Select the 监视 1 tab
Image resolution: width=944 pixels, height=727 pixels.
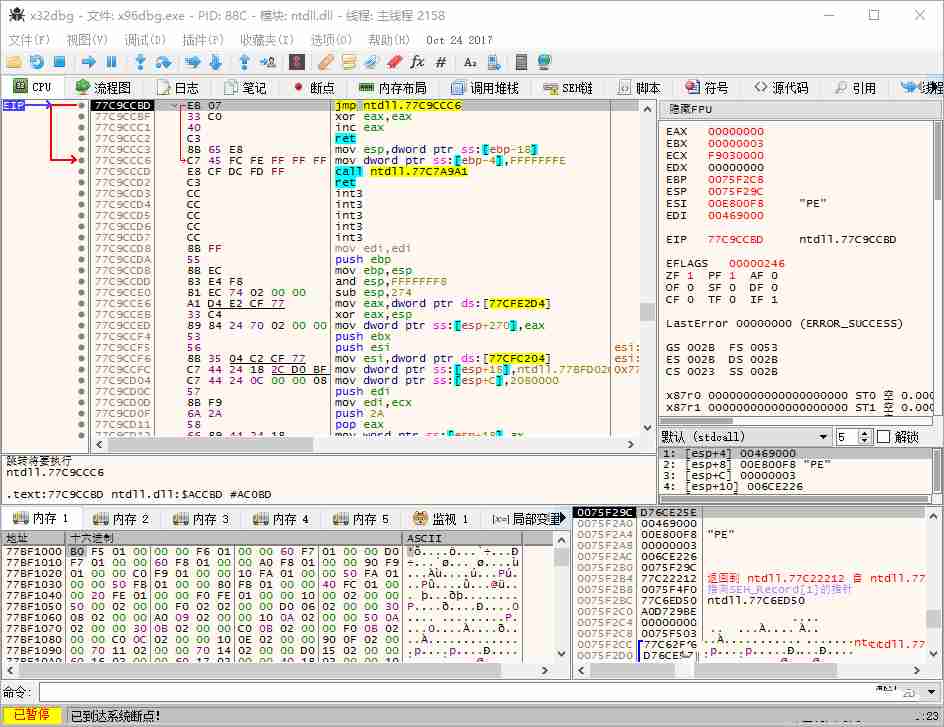(x=441, y=518)
